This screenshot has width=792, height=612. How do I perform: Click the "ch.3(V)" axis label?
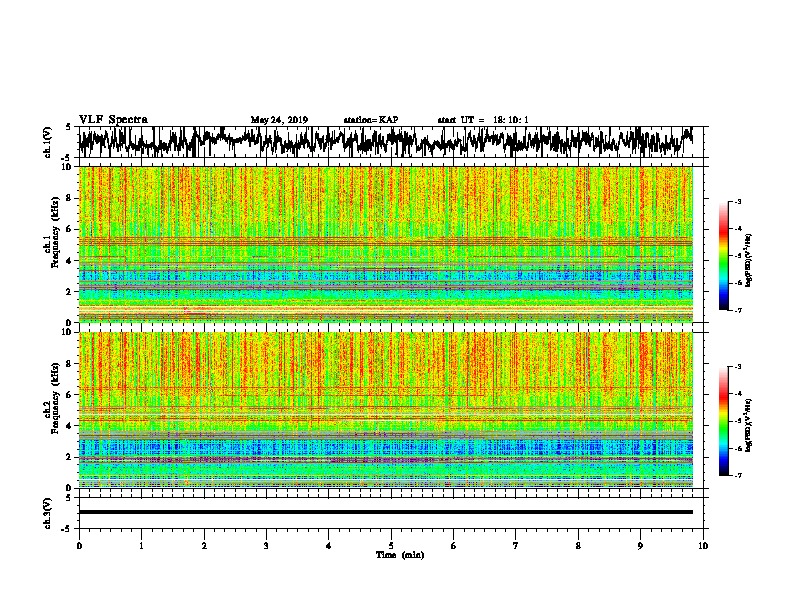click(x=47, y=513)
